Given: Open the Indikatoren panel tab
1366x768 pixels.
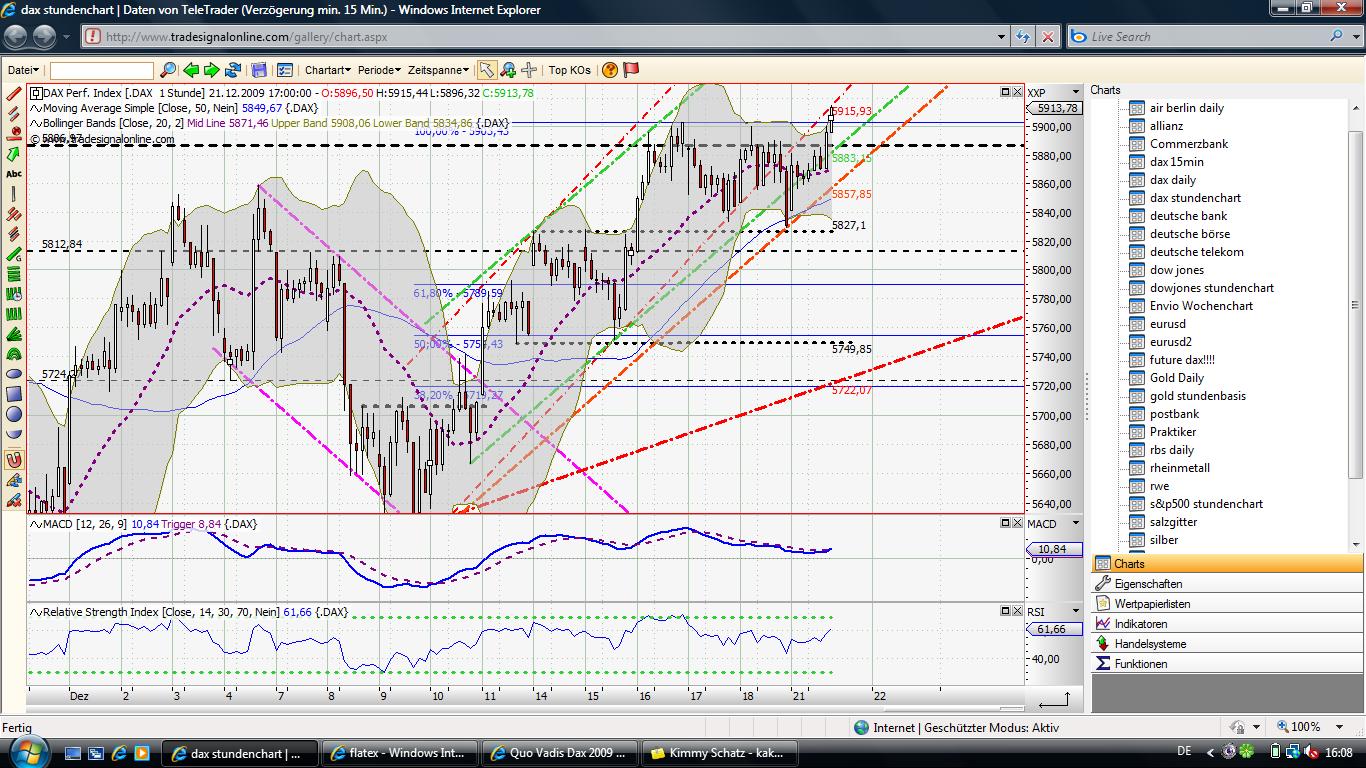Looking at the screenshot, I should click(1227, 624).
